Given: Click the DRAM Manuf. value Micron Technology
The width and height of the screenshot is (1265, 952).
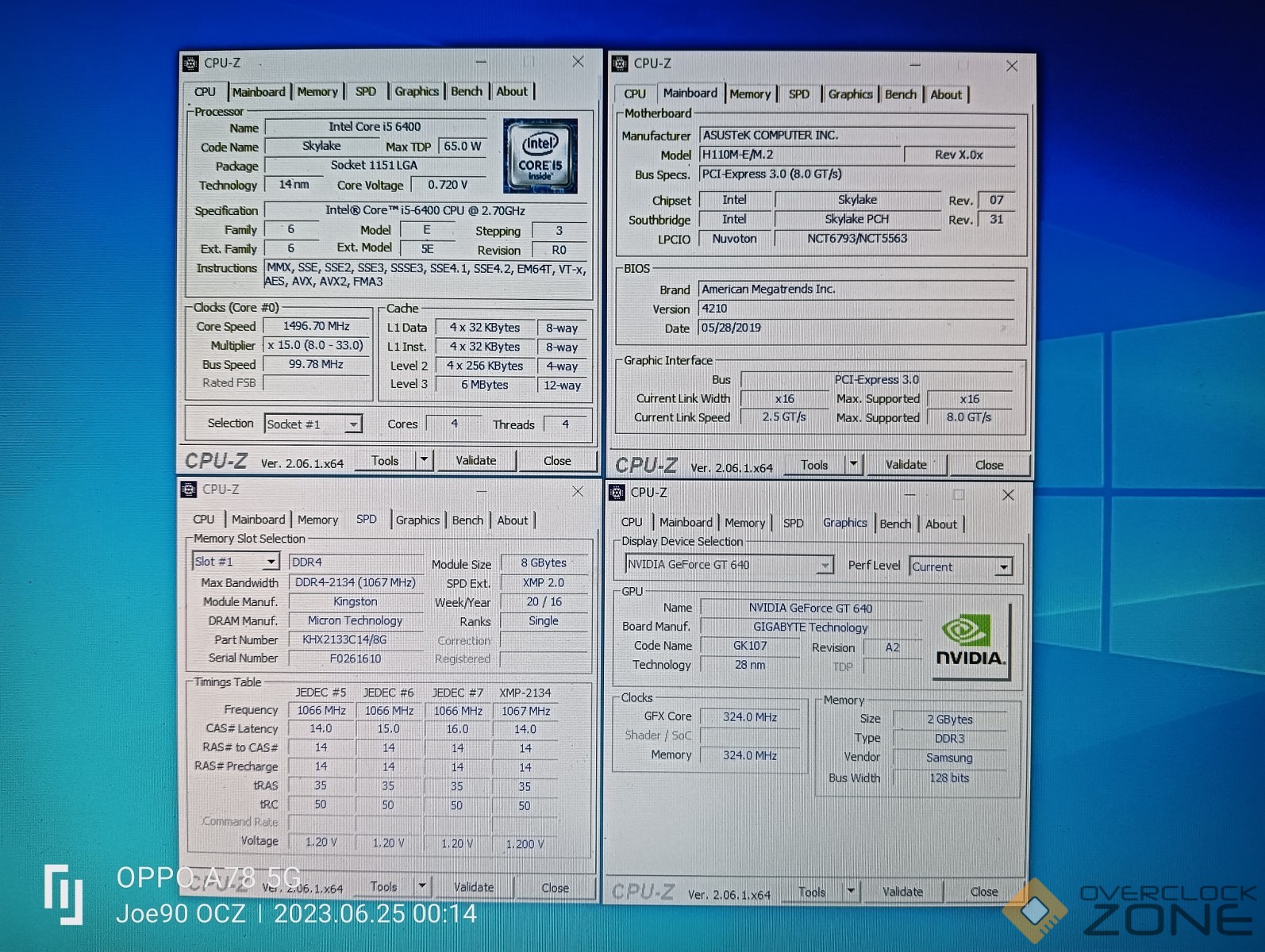Looking at the screenshot, I should [x=356, y=621].
